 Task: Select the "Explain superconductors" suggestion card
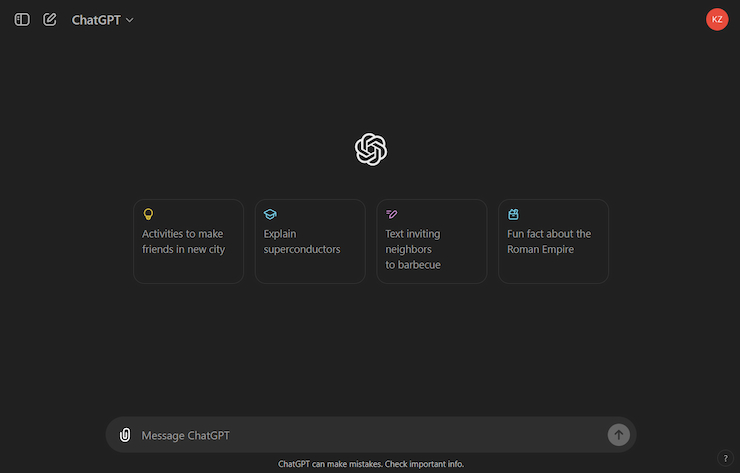coord(310,241)
